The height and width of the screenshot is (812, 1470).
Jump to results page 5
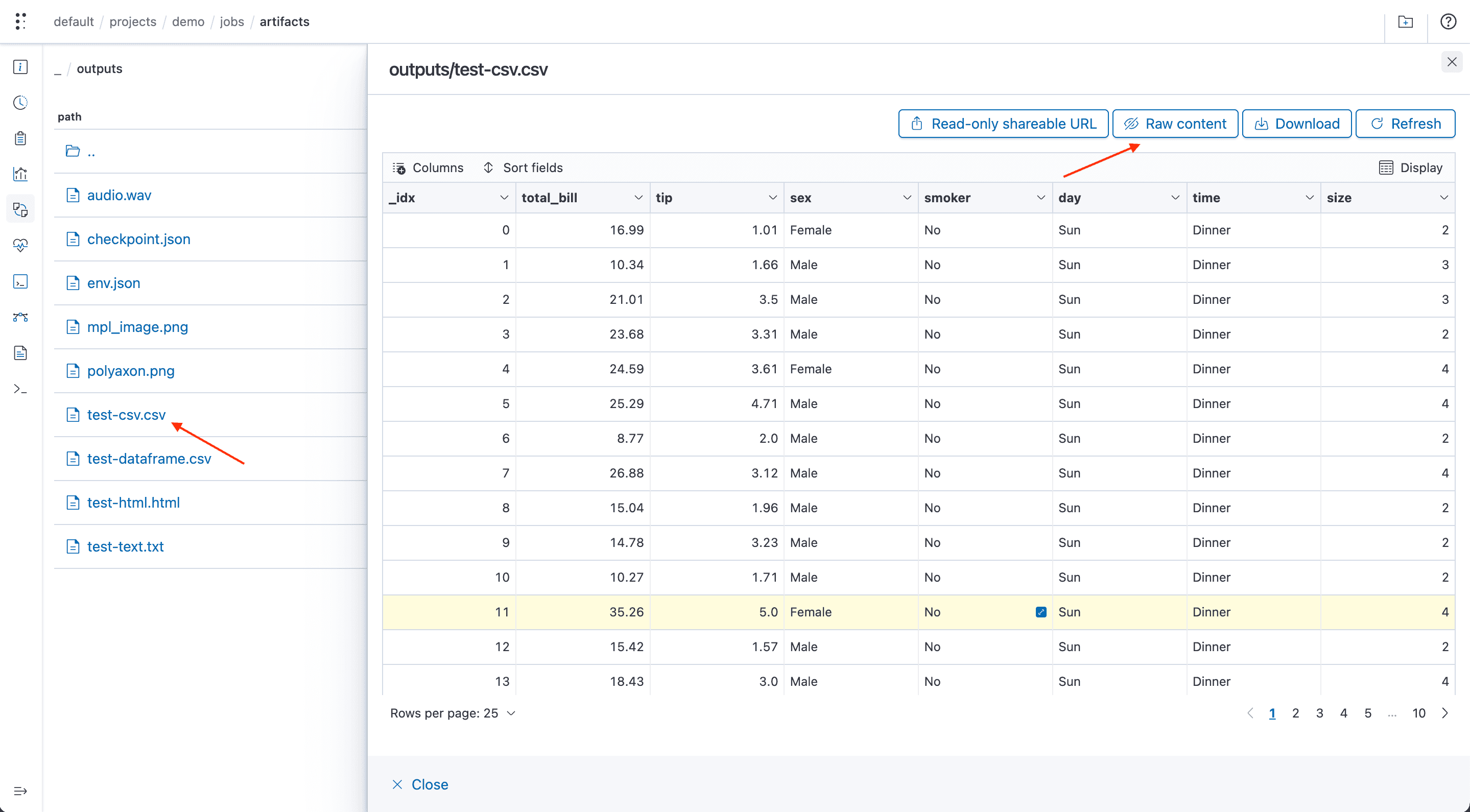click(x=1368, y=713)
